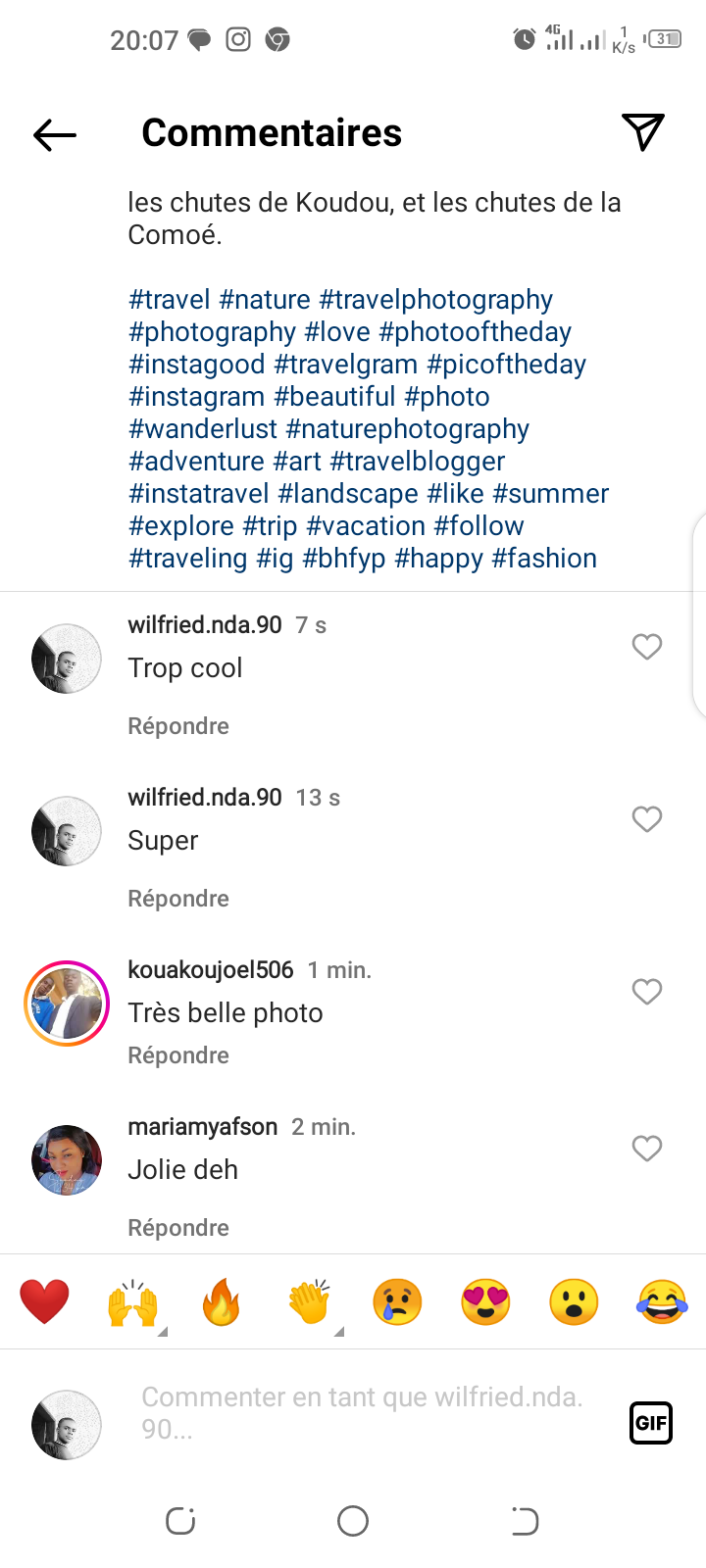Like the "Jolie deh" comment

647,1149
